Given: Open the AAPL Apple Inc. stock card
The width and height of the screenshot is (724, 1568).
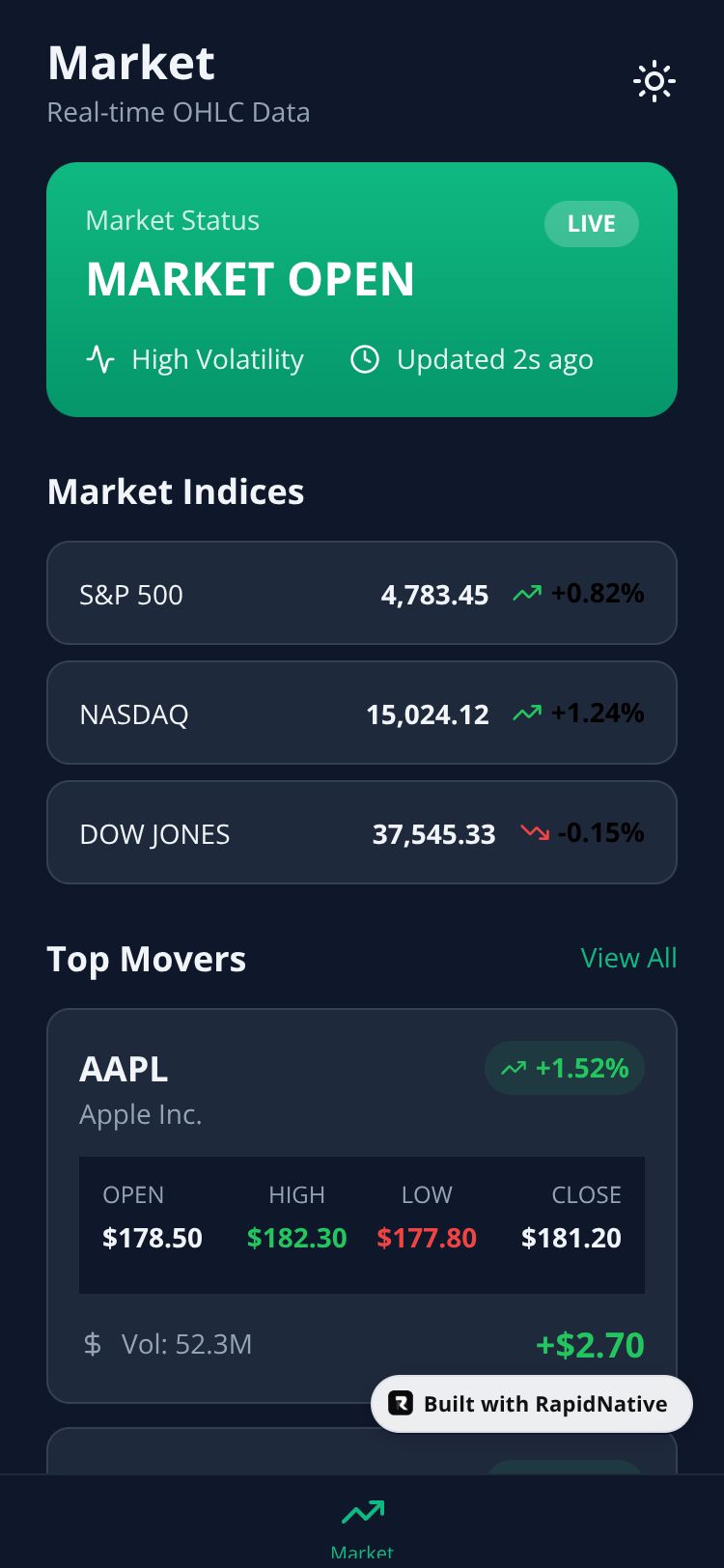Looking at the screenshot, I should [x=241, y=1091].
